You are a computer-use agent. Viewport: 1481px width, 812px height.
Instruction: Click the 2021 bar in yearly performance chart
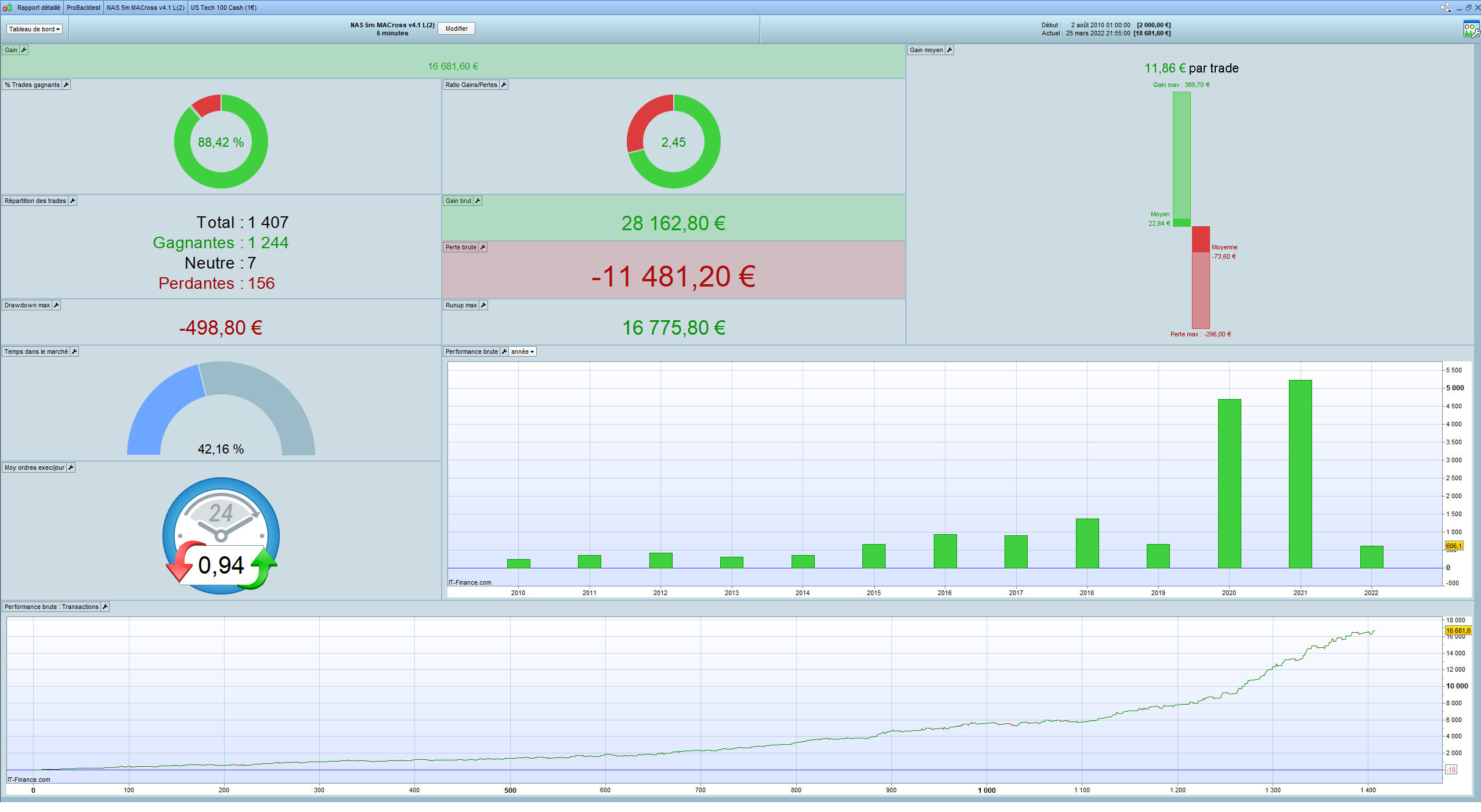pyautogui.click(x=1300, y=473)
